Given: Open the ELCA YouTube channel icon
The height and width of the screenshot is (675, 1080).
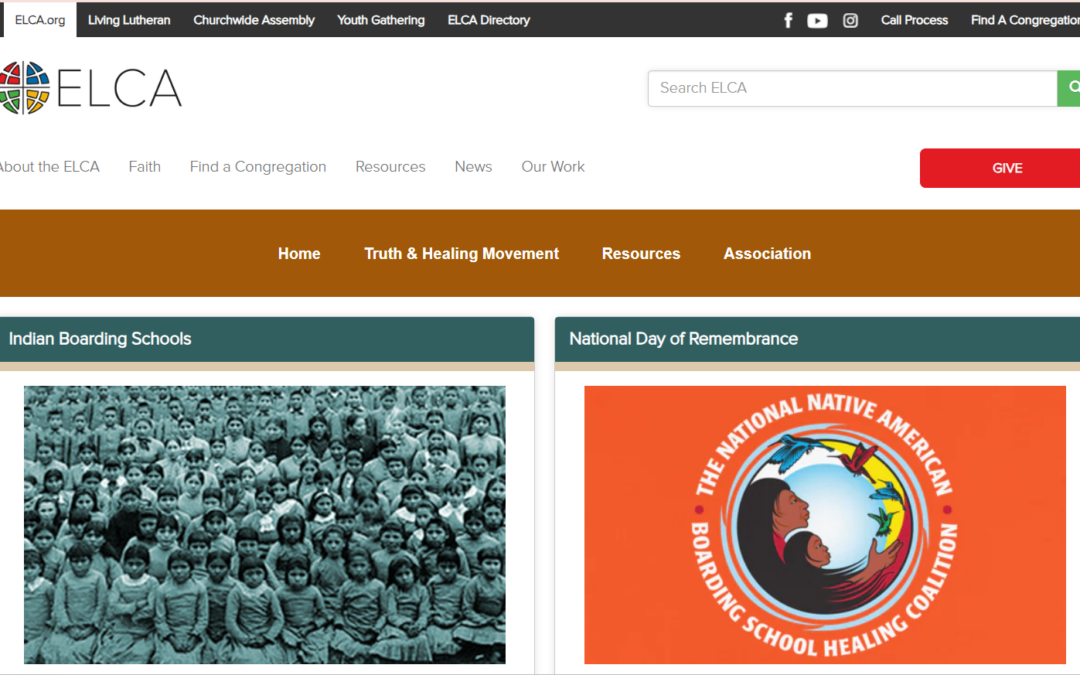Looking at the screenshot, I should pyautogui.click(x=817, y=21).
